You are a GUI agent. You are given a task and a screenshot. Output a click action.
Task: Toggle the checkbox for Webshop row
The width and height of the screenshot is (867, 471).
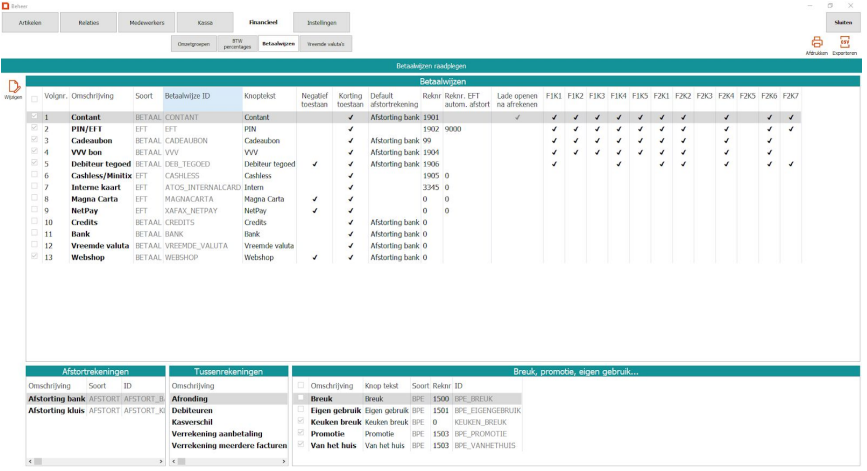(x=36, y=257)
